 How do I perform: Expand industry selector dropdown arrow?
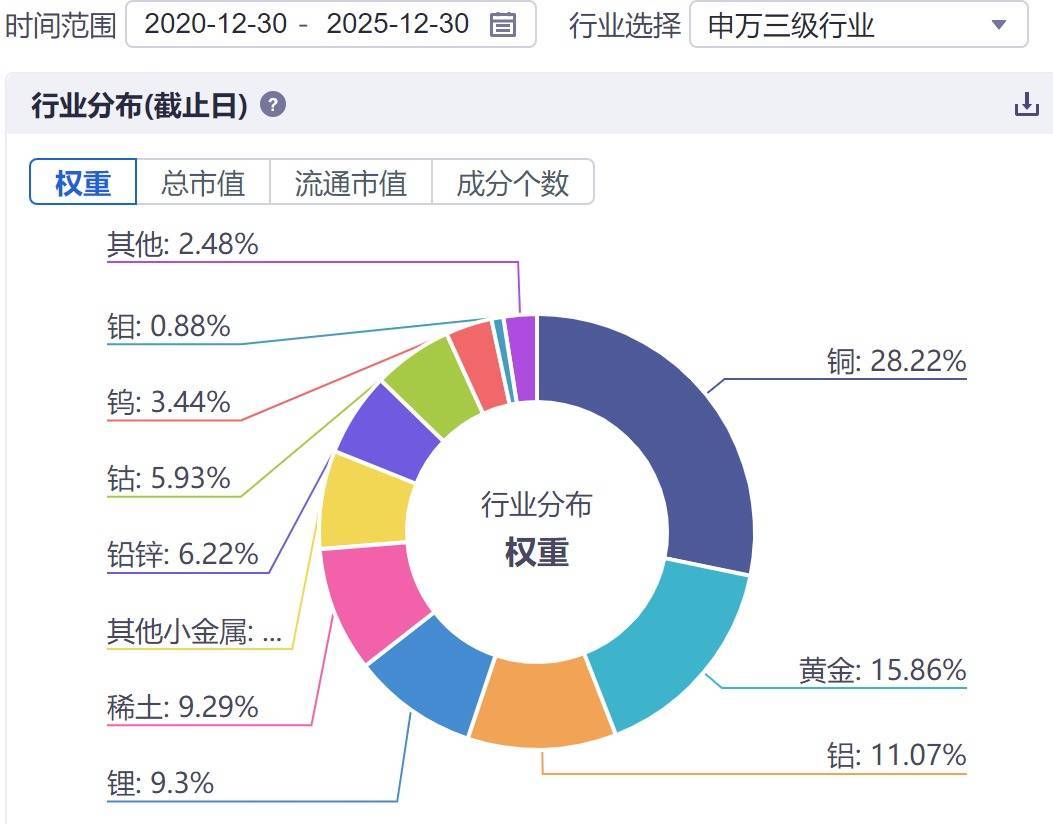pyautogui.click(x=998, y=25)
